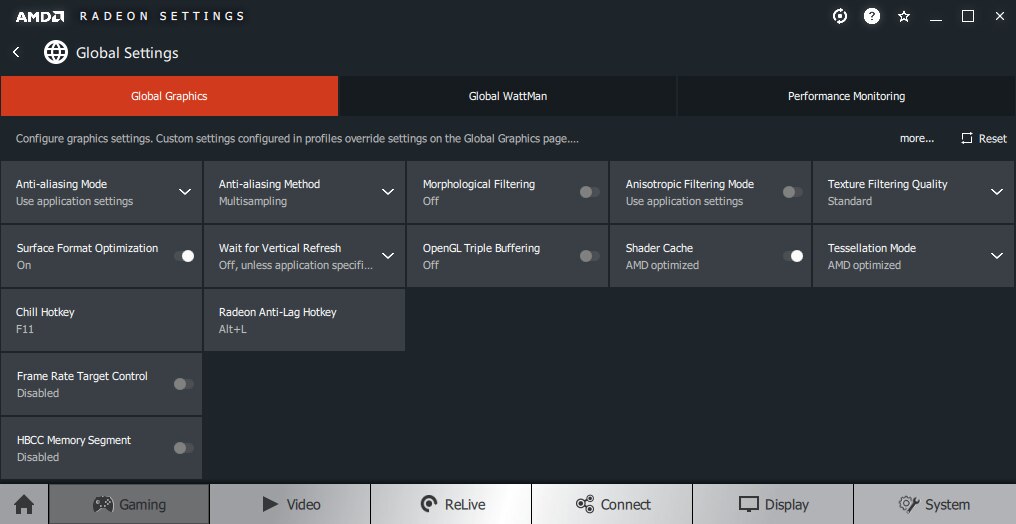Expand Anti-aliasing Method dropdown arrow
This screenshot has height=524, width=1016.
pyautogui.click(x=387, y=192)
